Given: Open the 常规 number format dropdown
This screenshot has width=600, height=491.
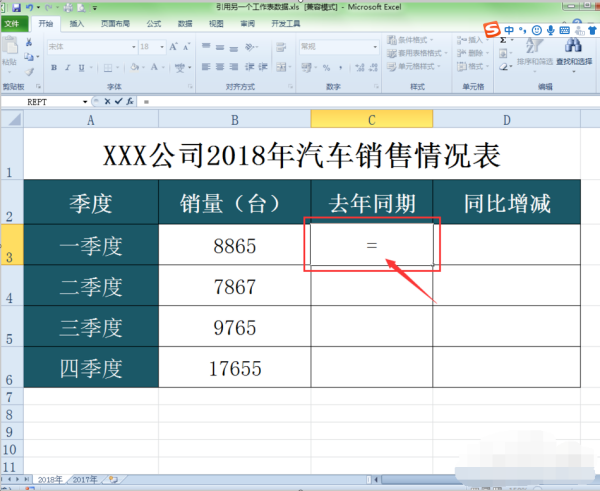Looking at the screenshot, I should [375, 47].
